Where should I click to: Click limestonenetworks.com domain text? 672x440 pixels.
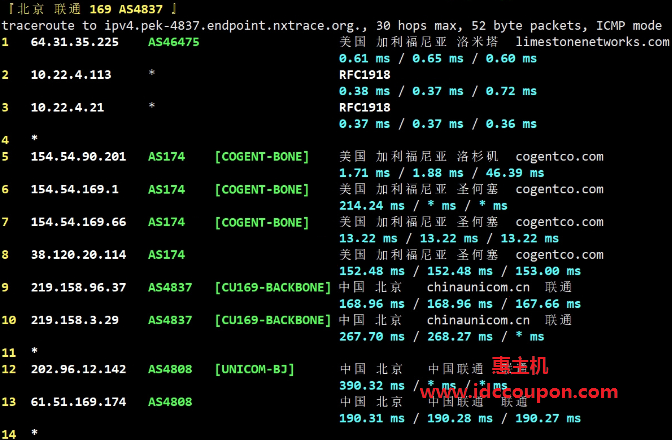pos(592,42)
